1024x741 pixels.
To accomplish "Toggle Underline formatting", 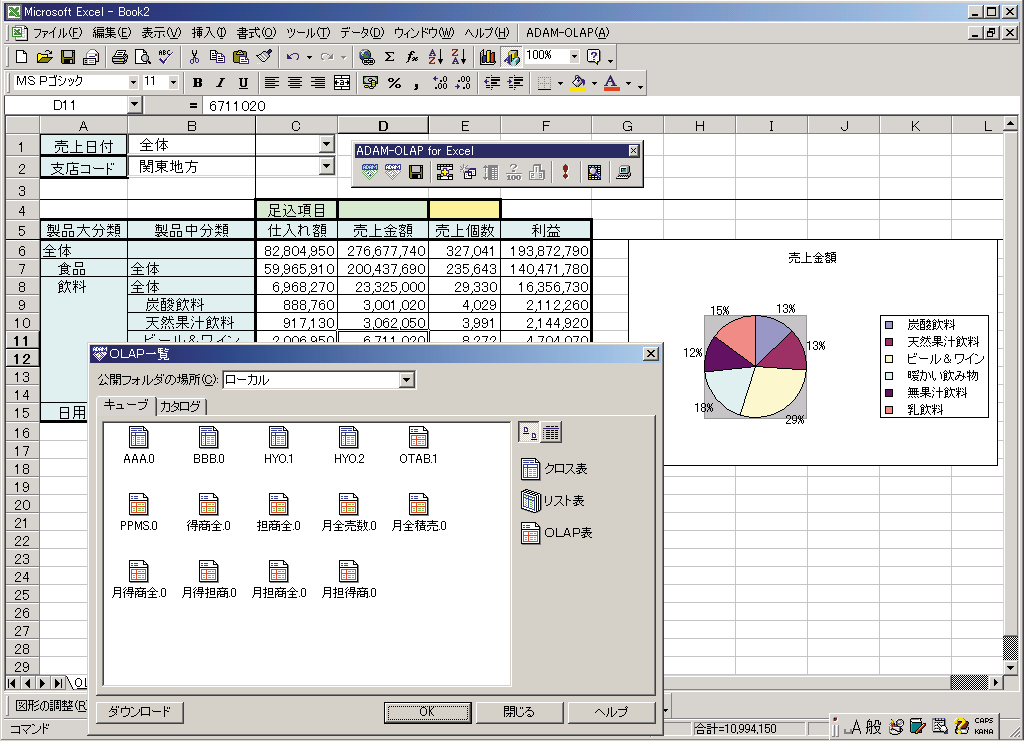I will [243, 83].
